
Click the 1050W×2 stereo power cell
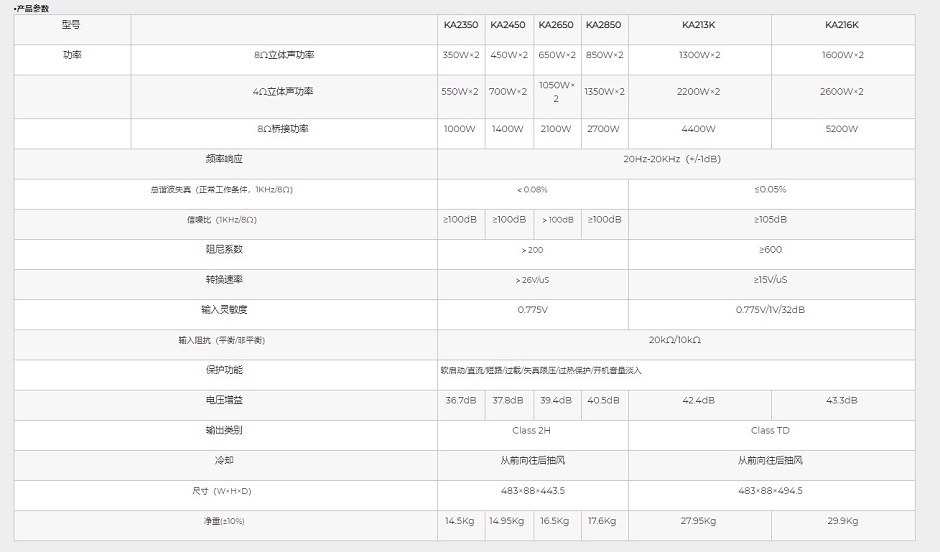tap(556, 92)
